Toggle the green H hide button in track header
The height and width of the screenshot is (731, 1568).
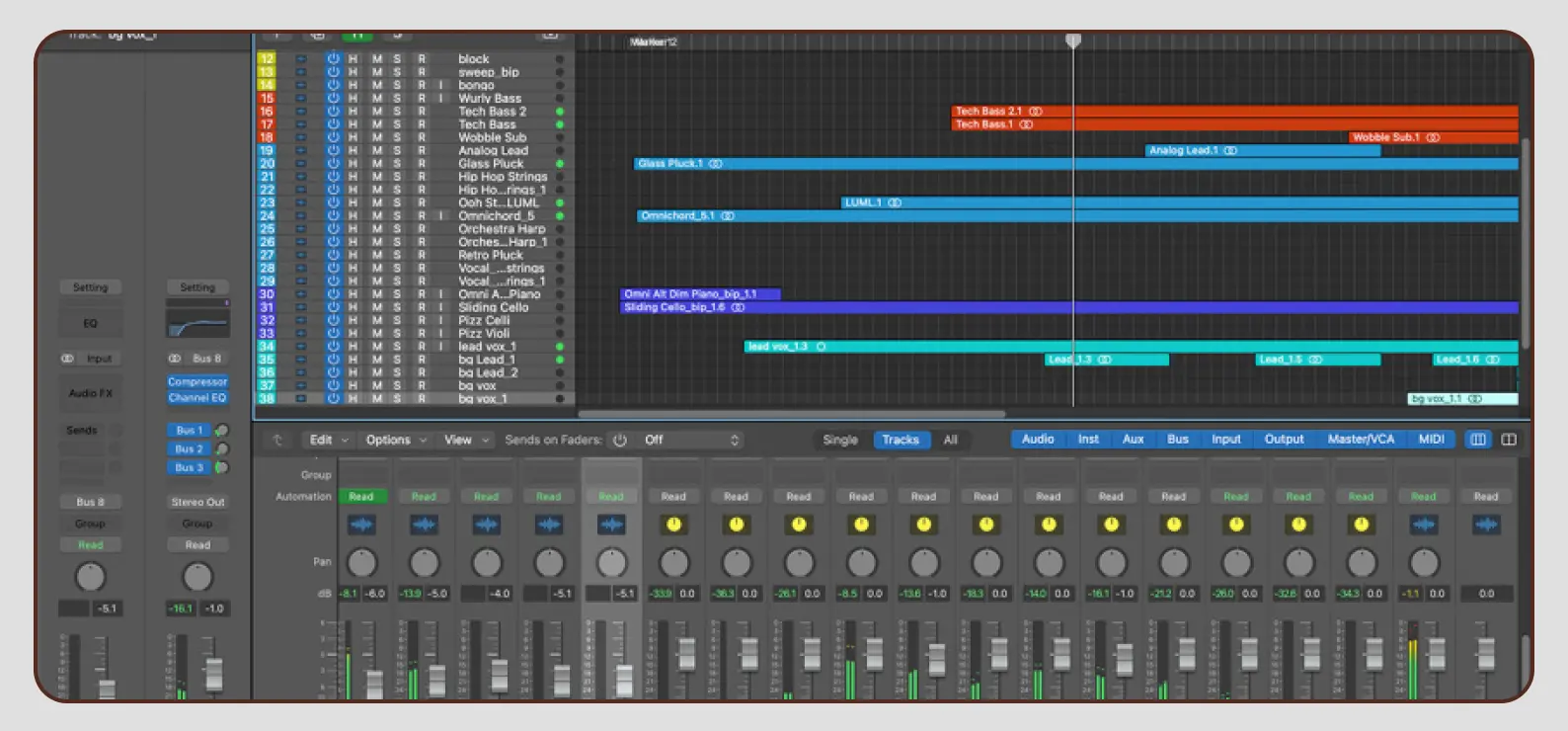click(x=357, y=36)
